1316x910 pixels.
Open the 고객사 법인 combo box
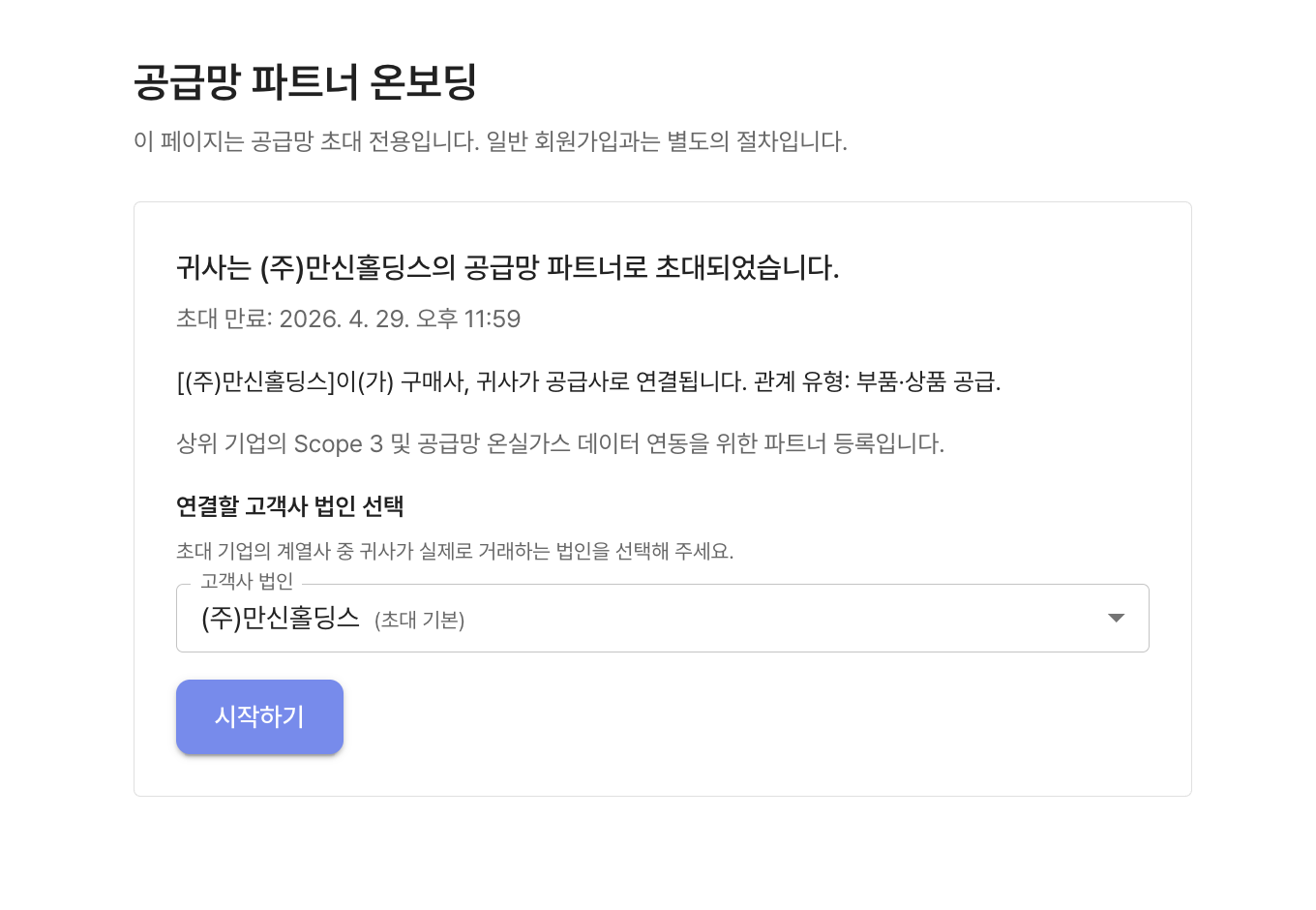pyautogui.click(x=662, y=618)
